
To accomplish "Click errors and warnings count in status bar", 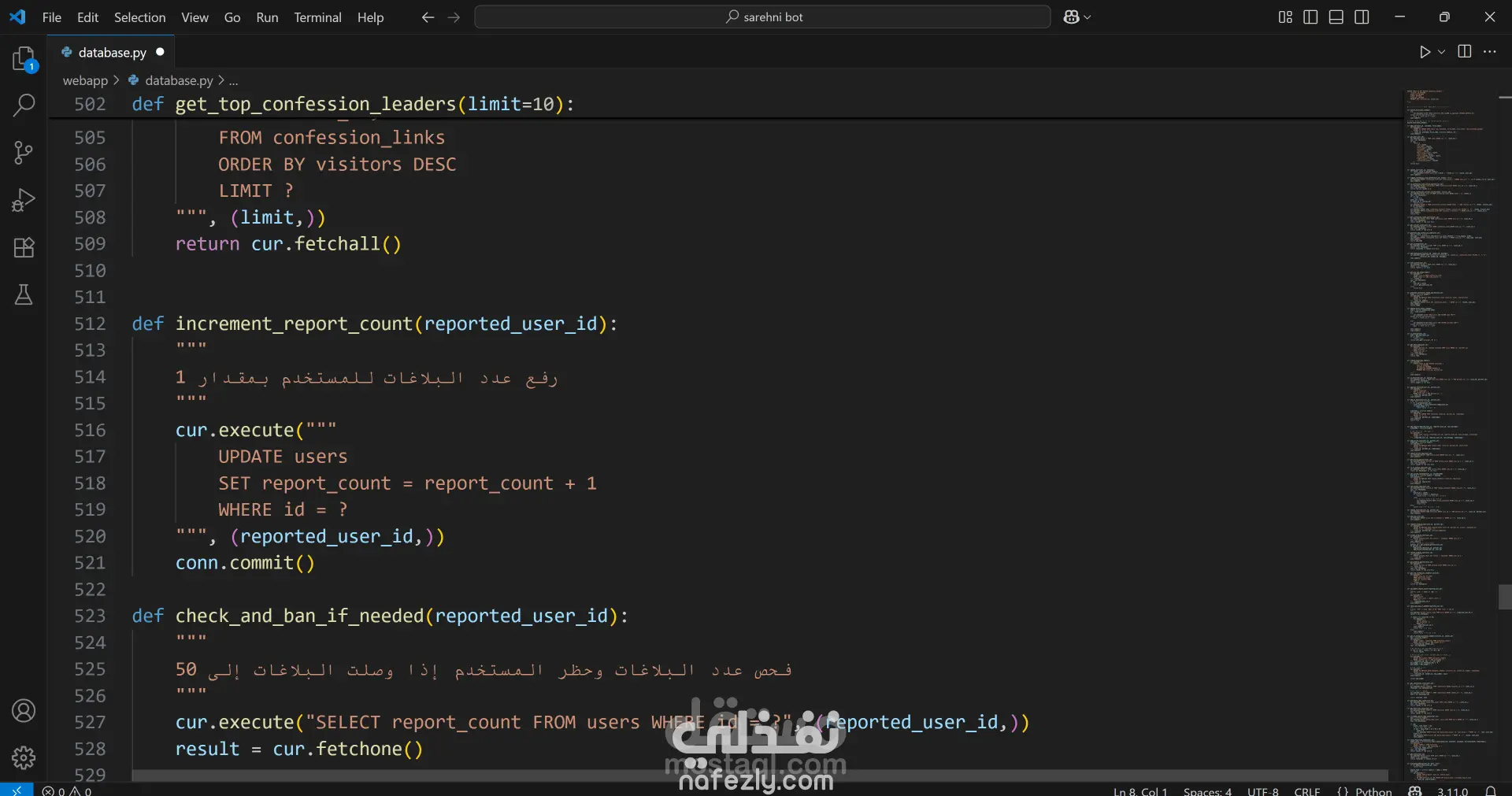I will (67, 790).
